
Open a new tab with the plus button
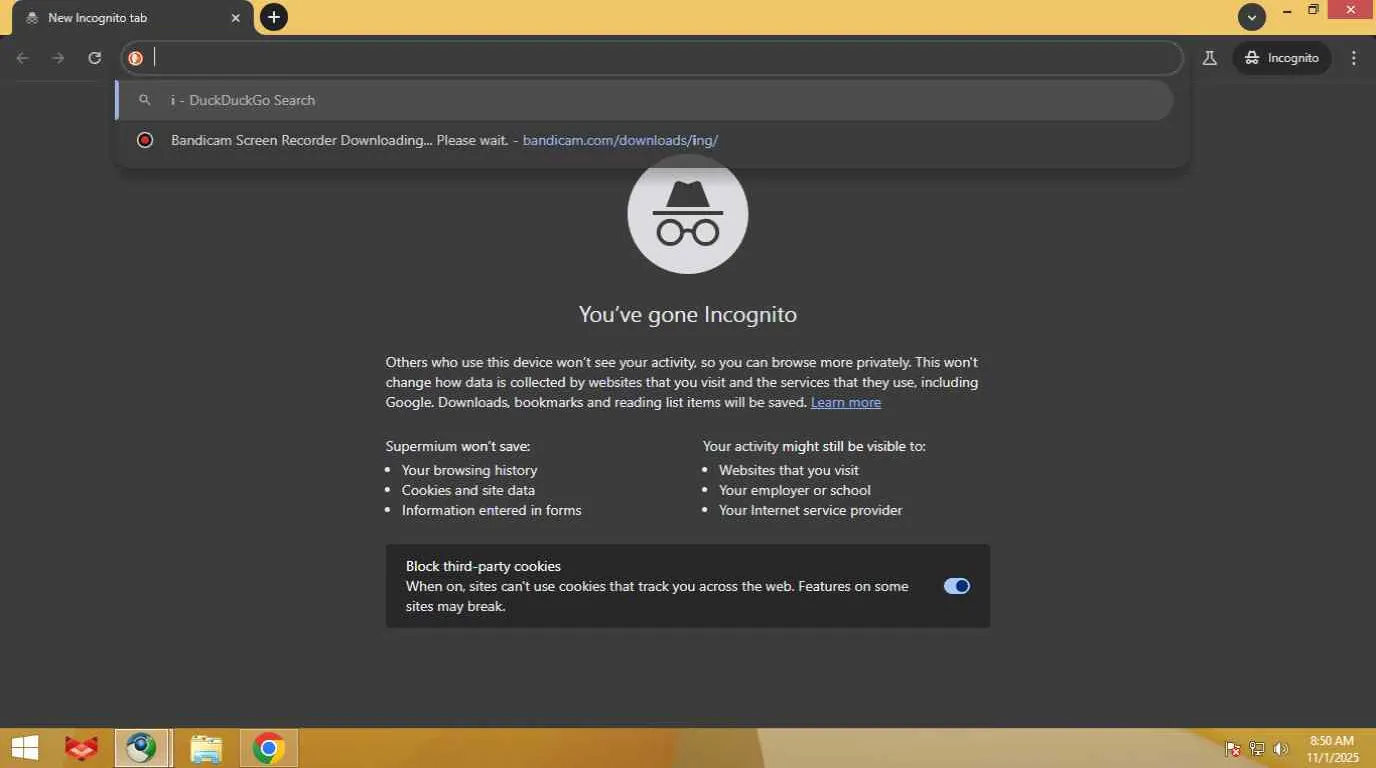point(273,17)
